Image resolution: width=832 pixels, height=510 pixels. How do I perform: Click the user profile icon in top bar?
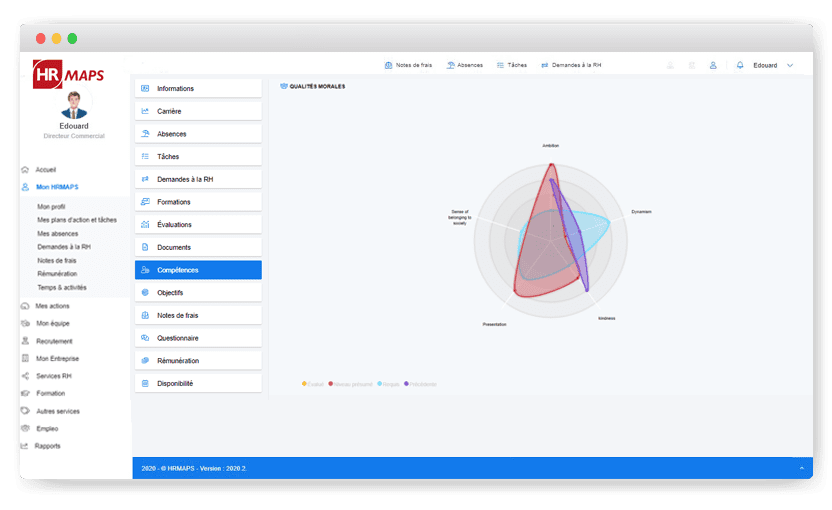[713, 65]
